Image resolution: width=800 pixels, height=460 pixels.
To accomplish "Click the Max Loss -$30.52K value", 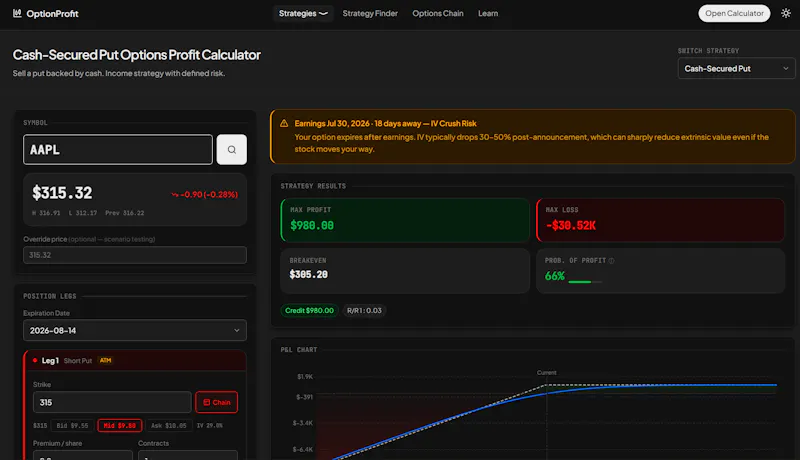I will (x=571, y=225).
